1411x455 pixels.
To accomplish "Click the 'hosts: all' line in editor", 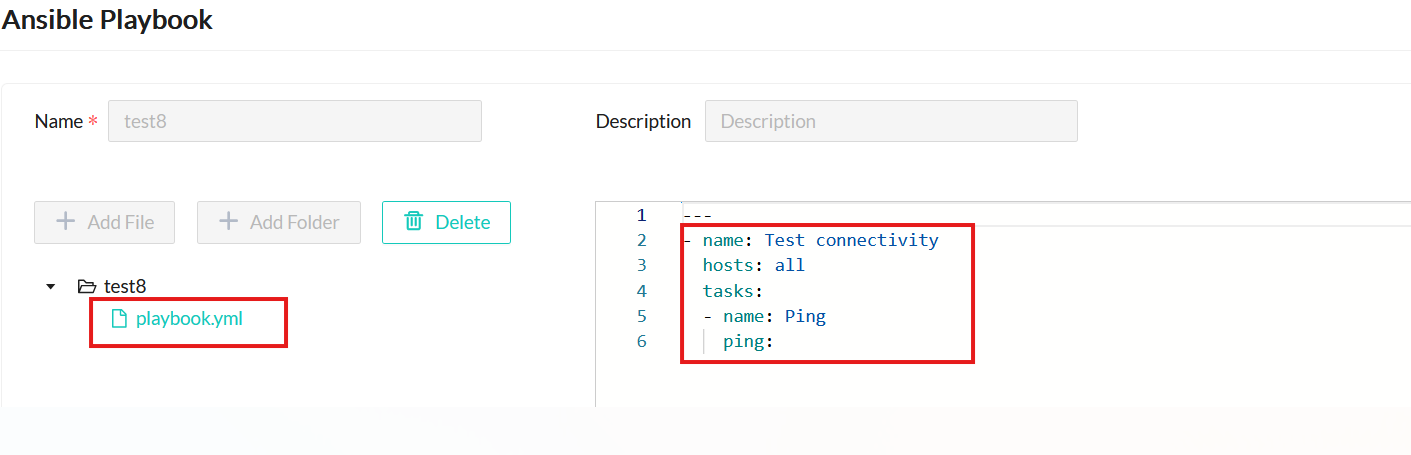I will coord(753,266).
